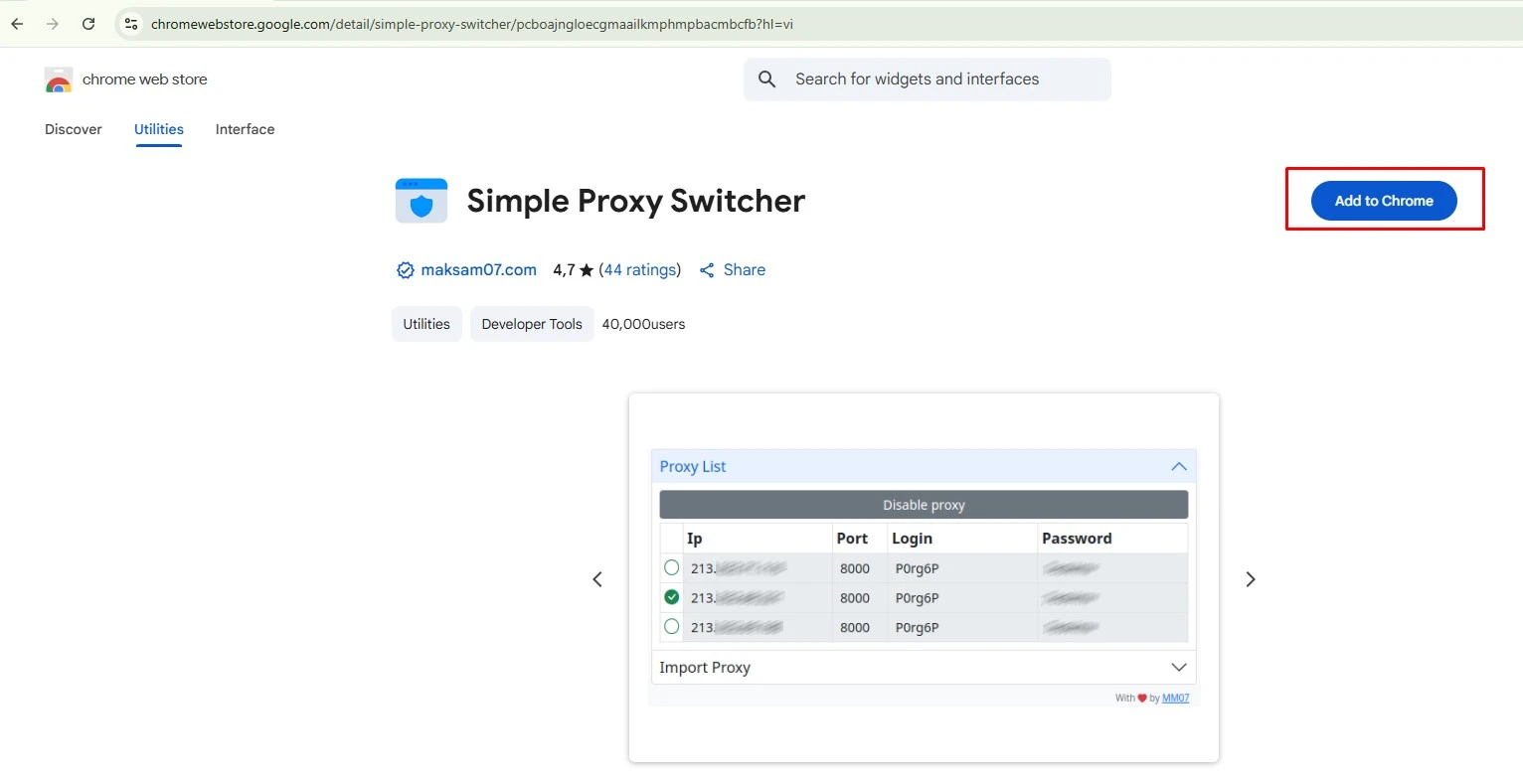This screenshot has height=784, width=1523.
Task: Click the Login column header
Action: 912,539
